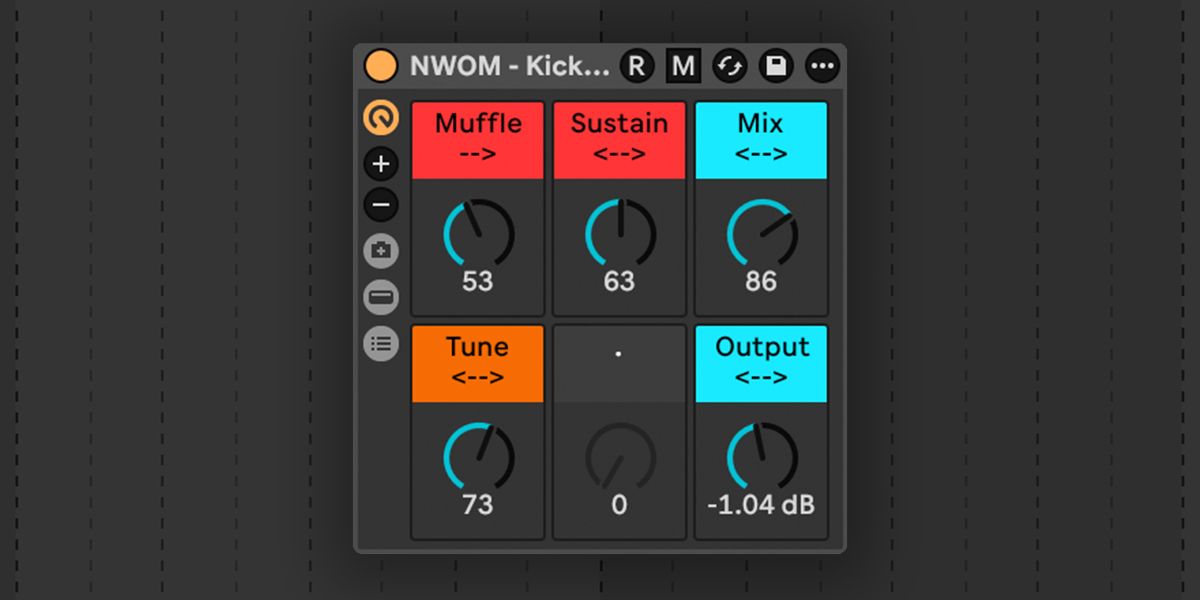This screenshot has width=1200, height=600.
Task: Click the Tune value 73
Action: click(478, 505)
